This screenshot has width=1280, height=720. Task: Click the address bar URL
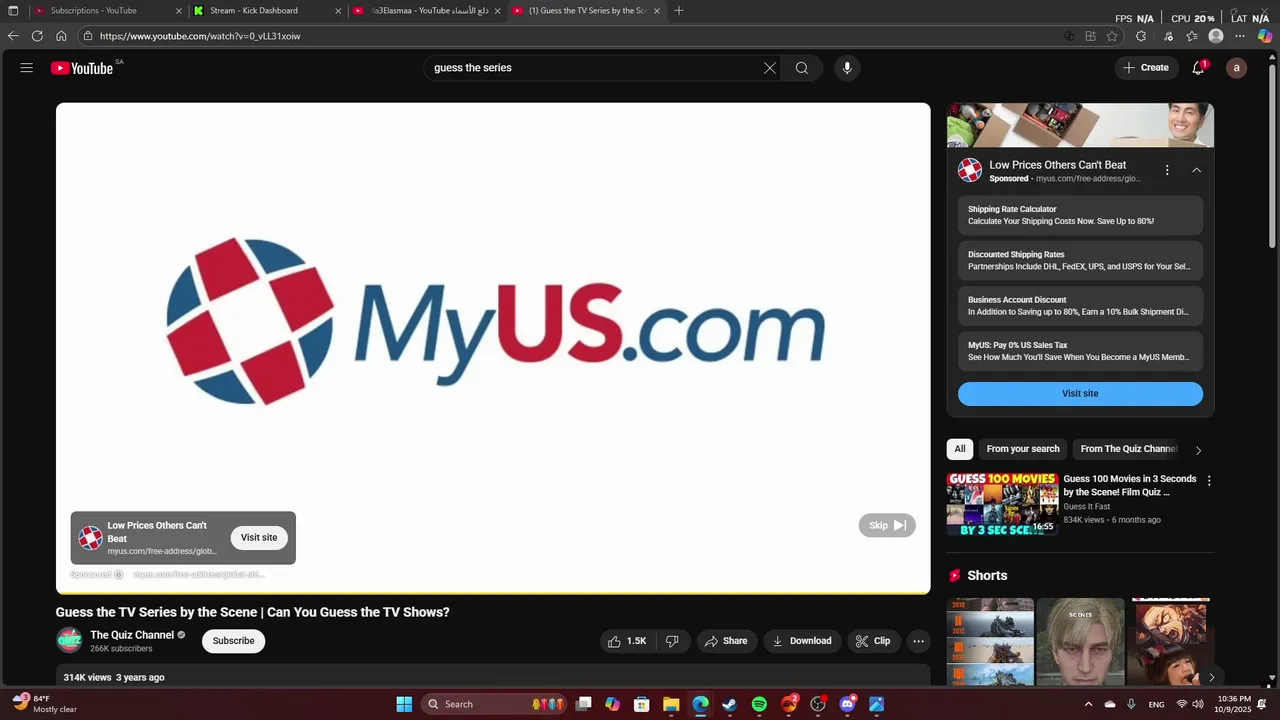point(200,36)
